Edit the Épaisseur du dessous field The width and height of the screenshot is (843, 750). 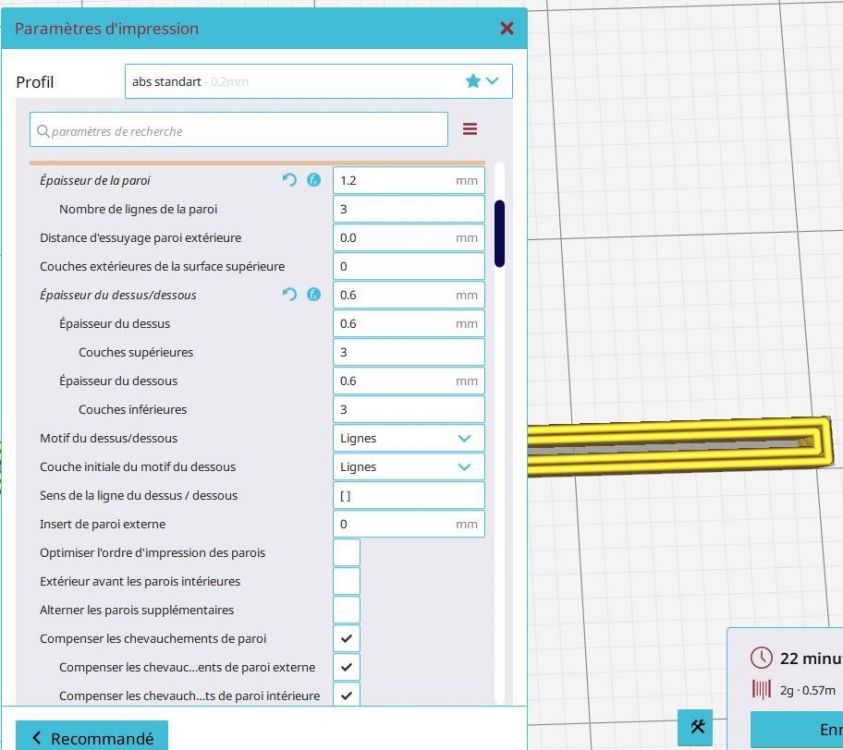click(x=409, y=381)
